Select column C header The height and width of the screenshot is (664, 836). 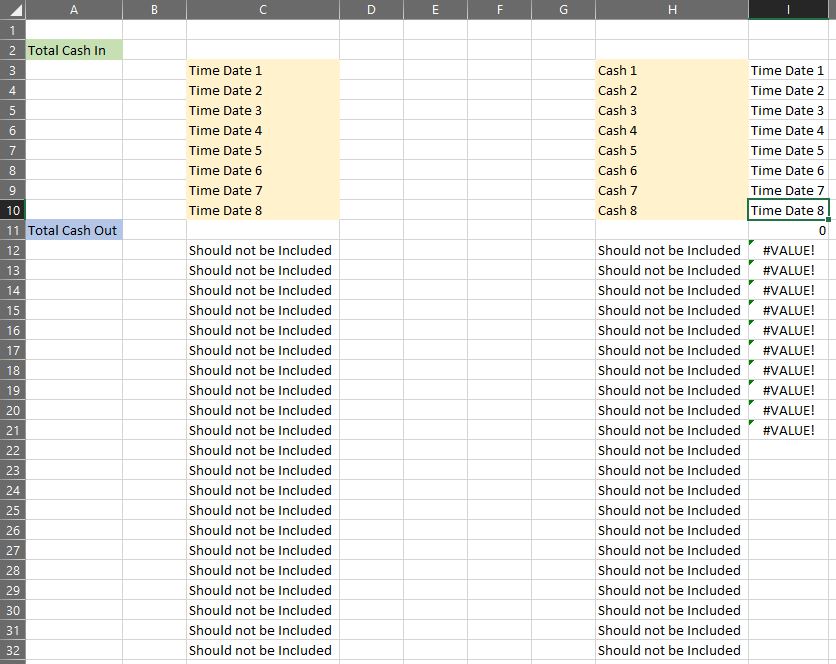tap(263, 10)
